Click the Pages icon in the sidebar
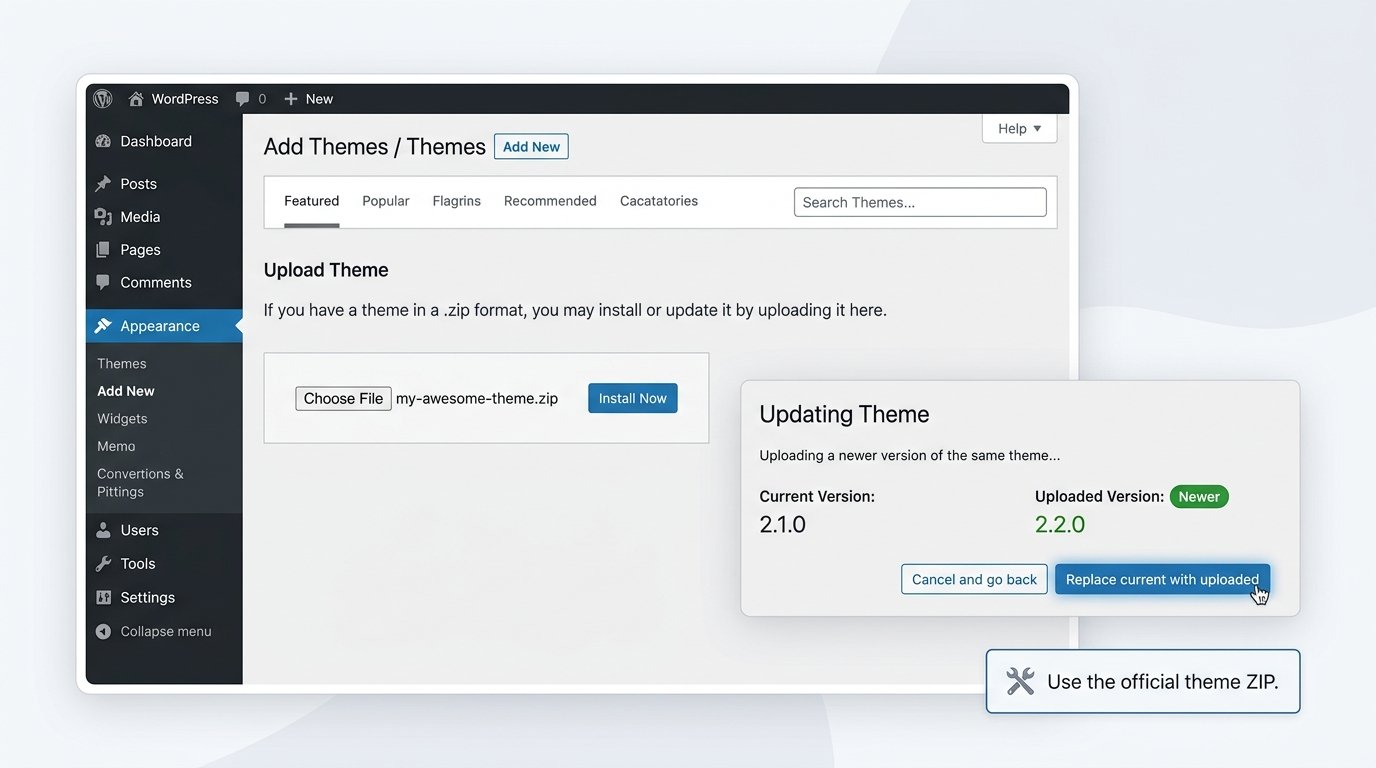The width and height of the screenshot is (1376, 768). pos(103,250)
